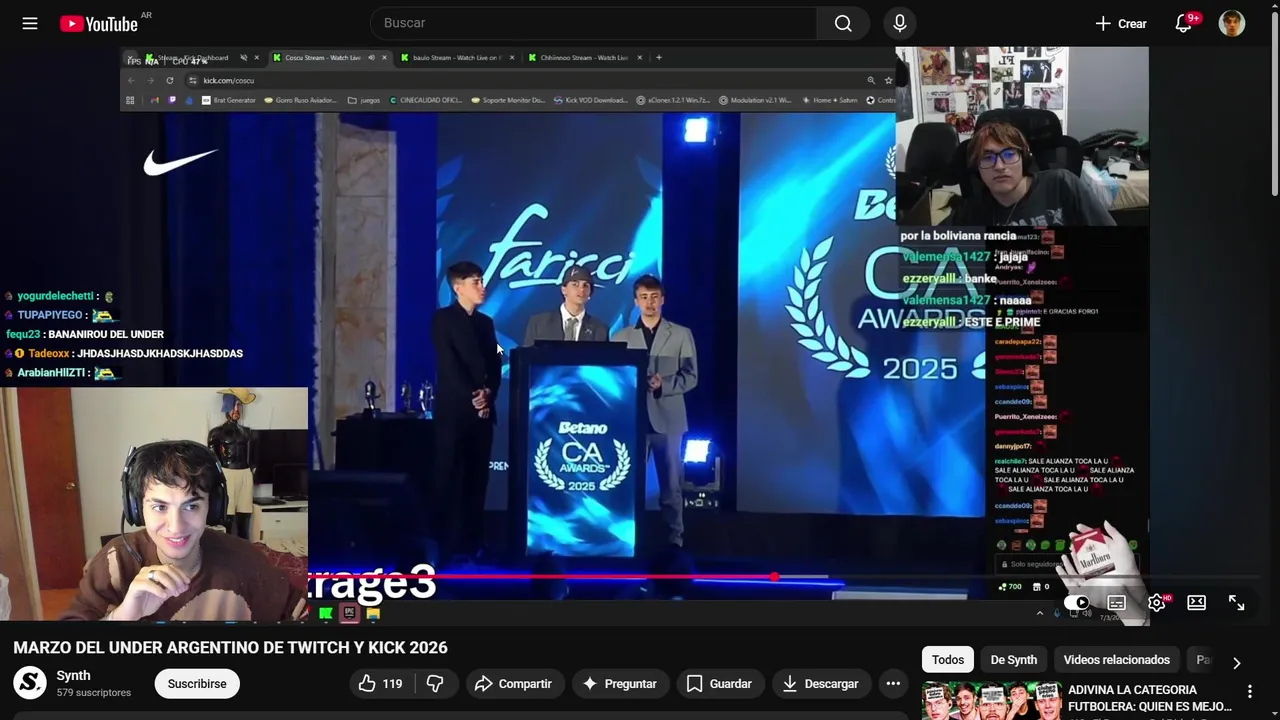Select the De Synth filter chip
The image size is (1280, 720).
click(1014, 660)
